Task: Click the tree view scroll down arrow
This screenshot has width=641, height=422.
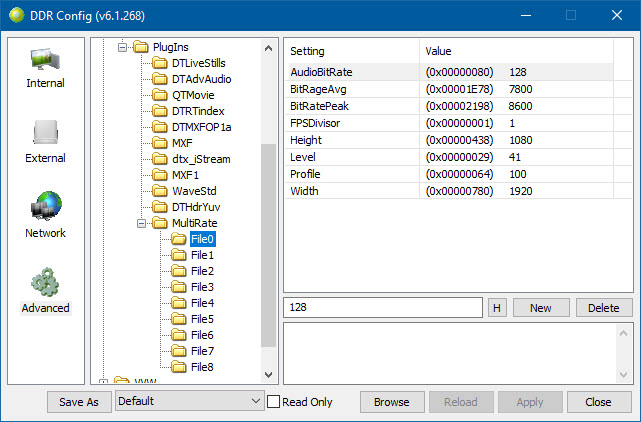Action: pyautogui.click(x=269, y=374)
